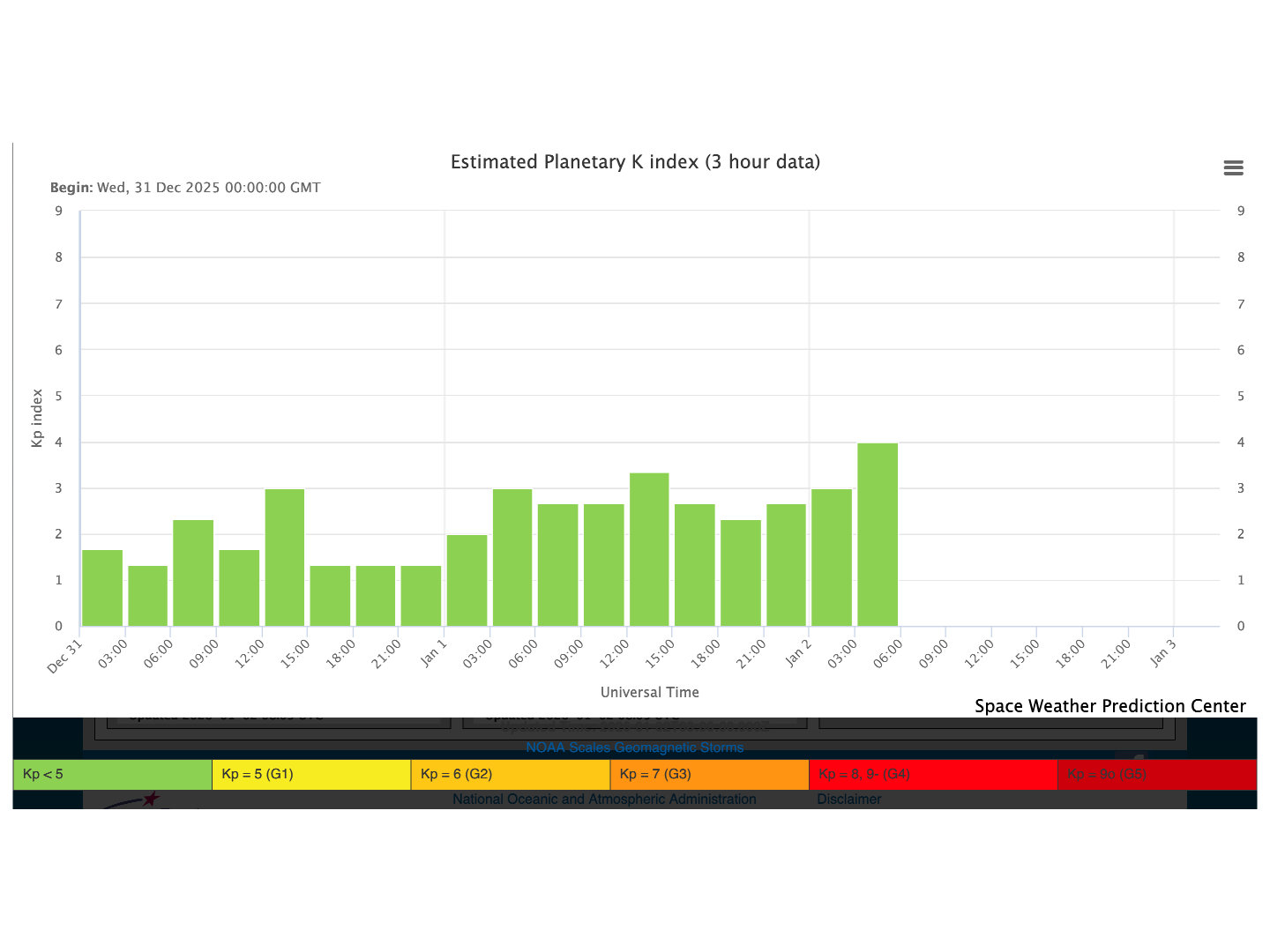The image size is (1270, 952).
Task: Open the National Oceanic and Atmospheric Administration link
Action: pos(604,800)
